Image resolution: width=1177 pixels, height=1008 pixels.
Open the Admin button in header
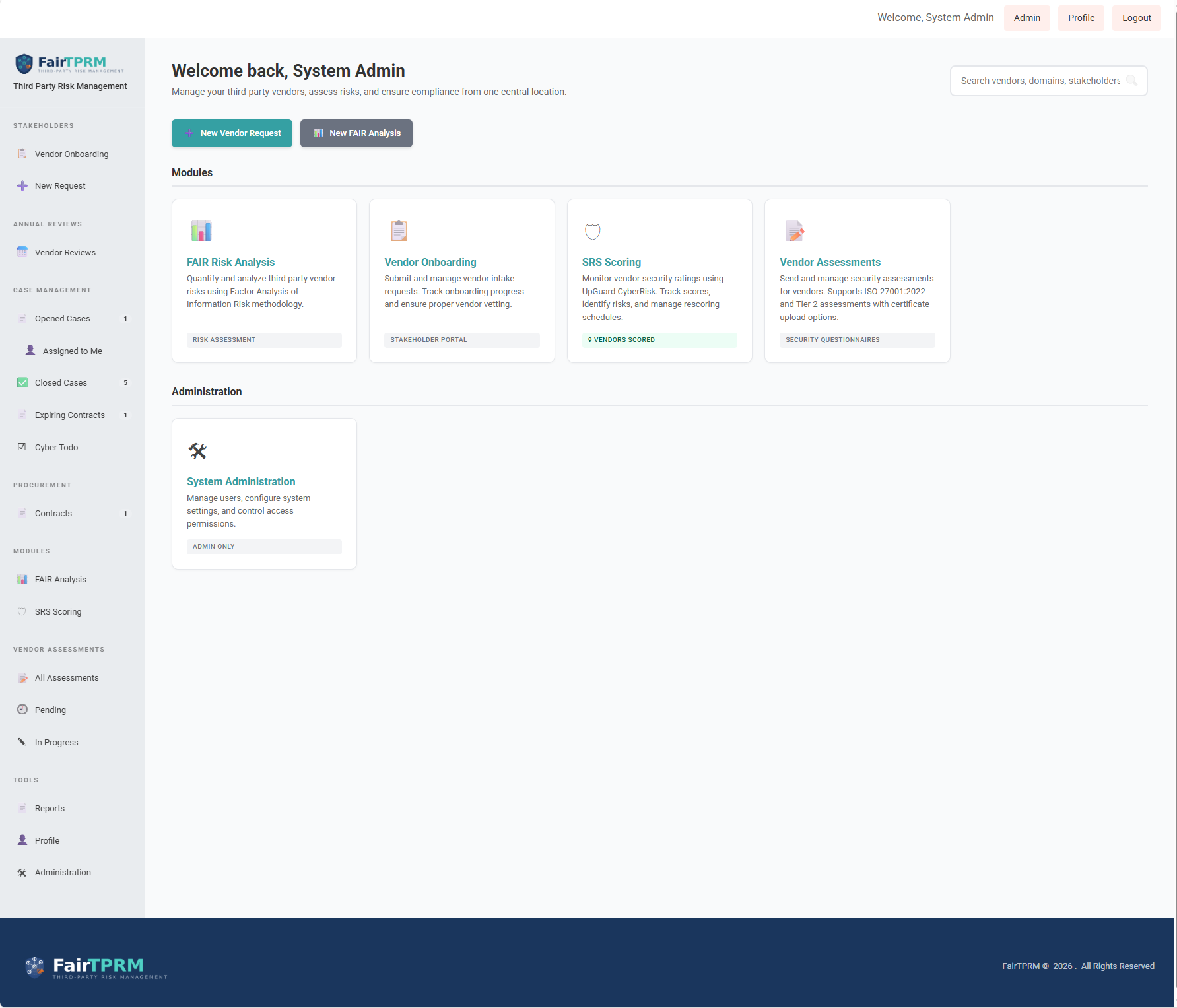tap(1026, 18)
